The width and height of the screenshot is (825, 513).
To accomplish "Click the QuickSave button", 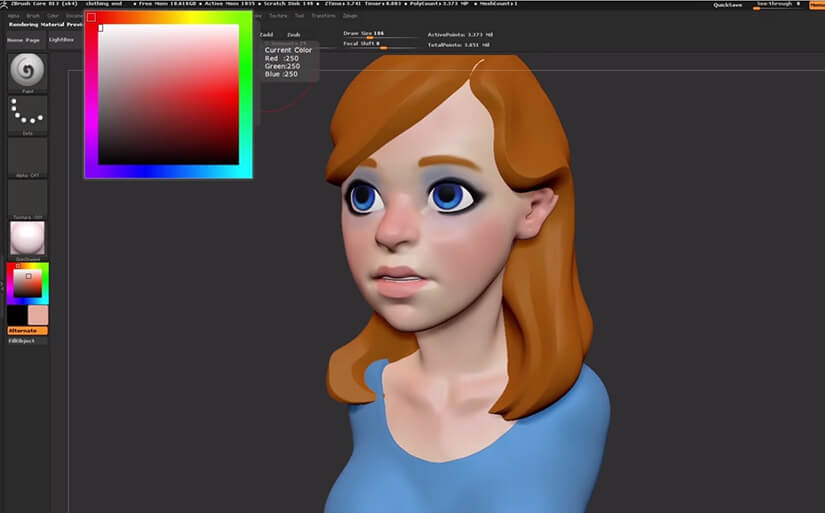I will click(728, 5).
